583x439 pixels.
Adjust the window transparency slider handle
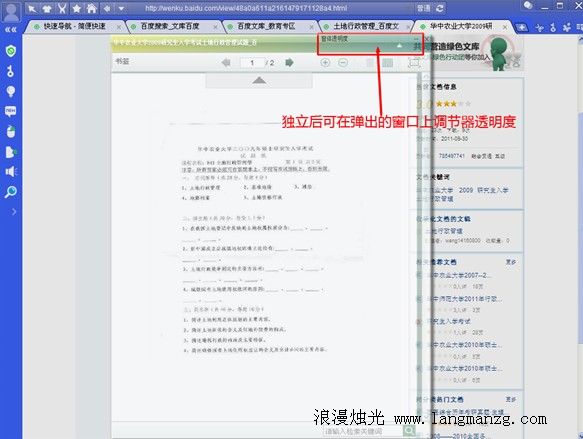click(x=399, y=46)
